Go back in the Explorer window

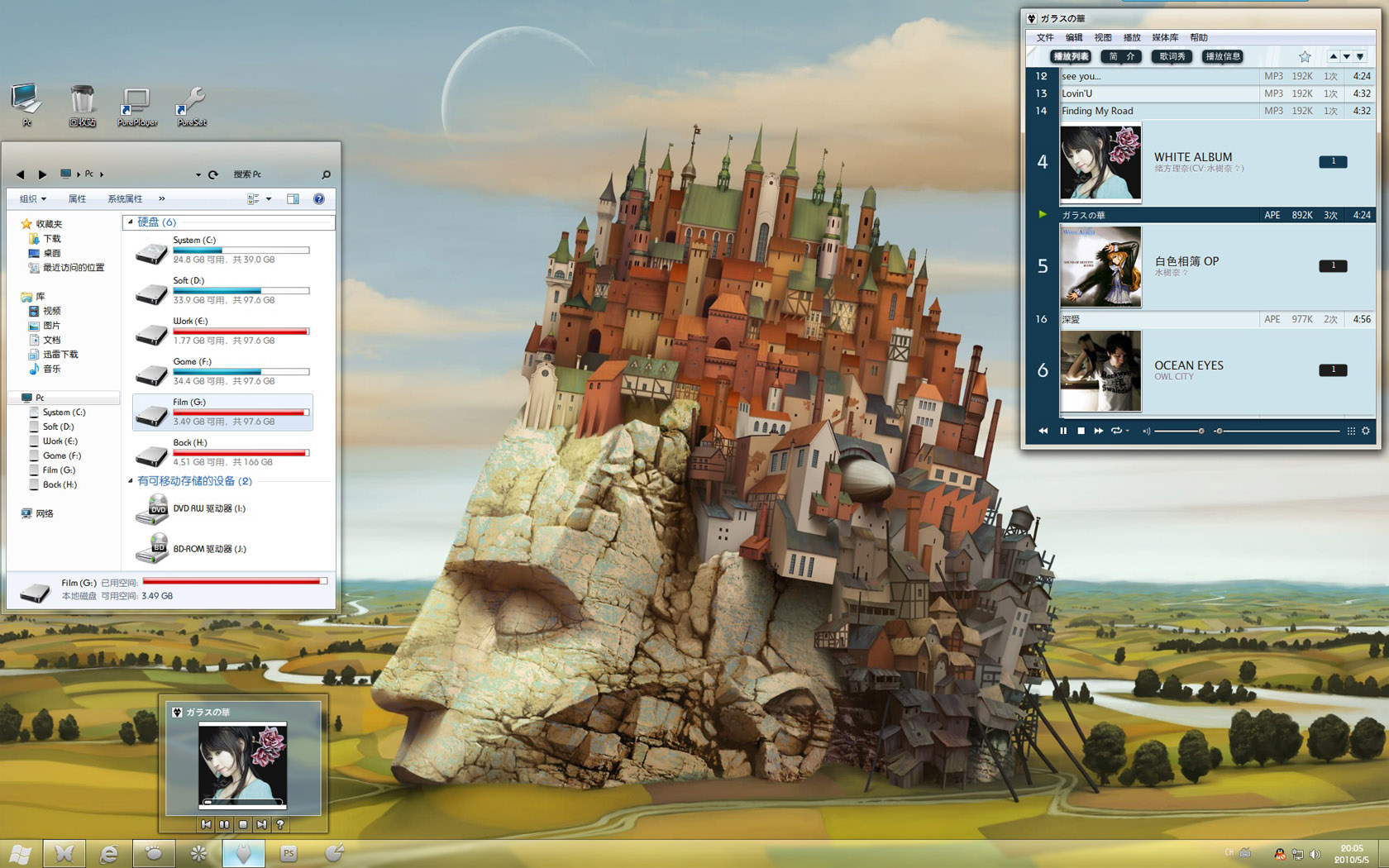click(x=20, y=174)
